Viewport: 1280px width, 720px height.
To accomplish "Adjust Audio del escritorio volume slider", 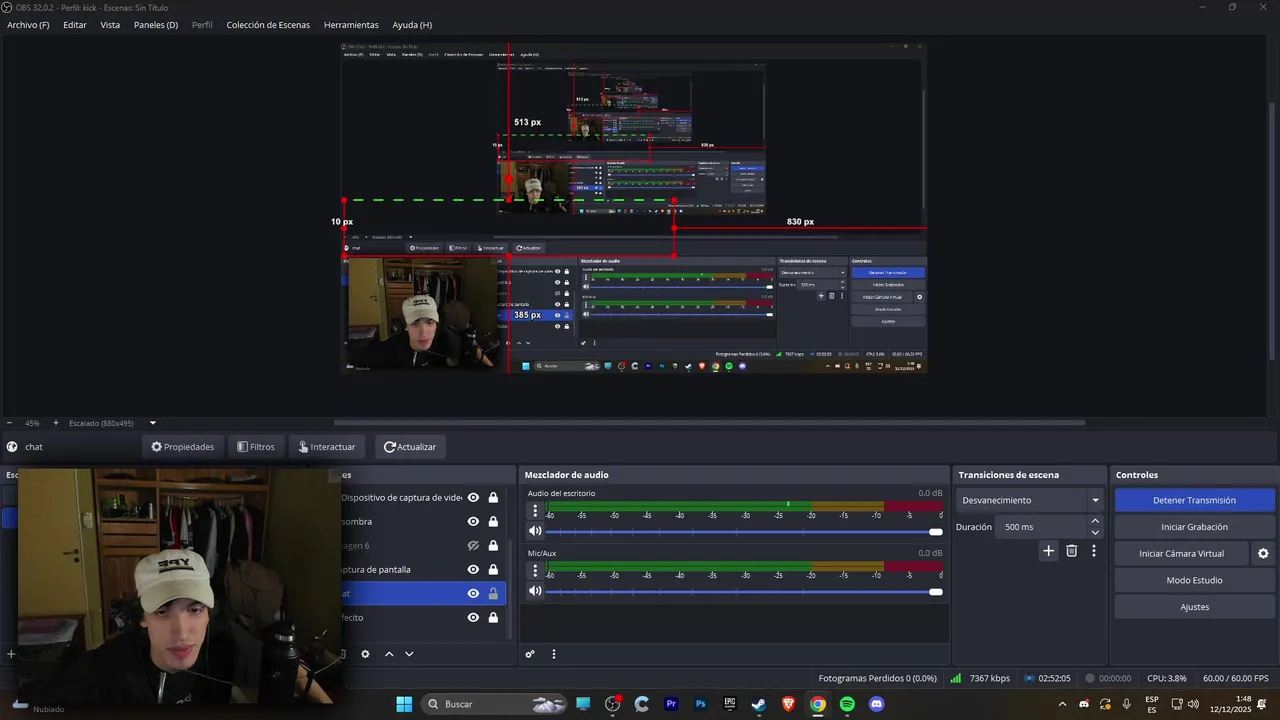I will click(x=744, y=531).
